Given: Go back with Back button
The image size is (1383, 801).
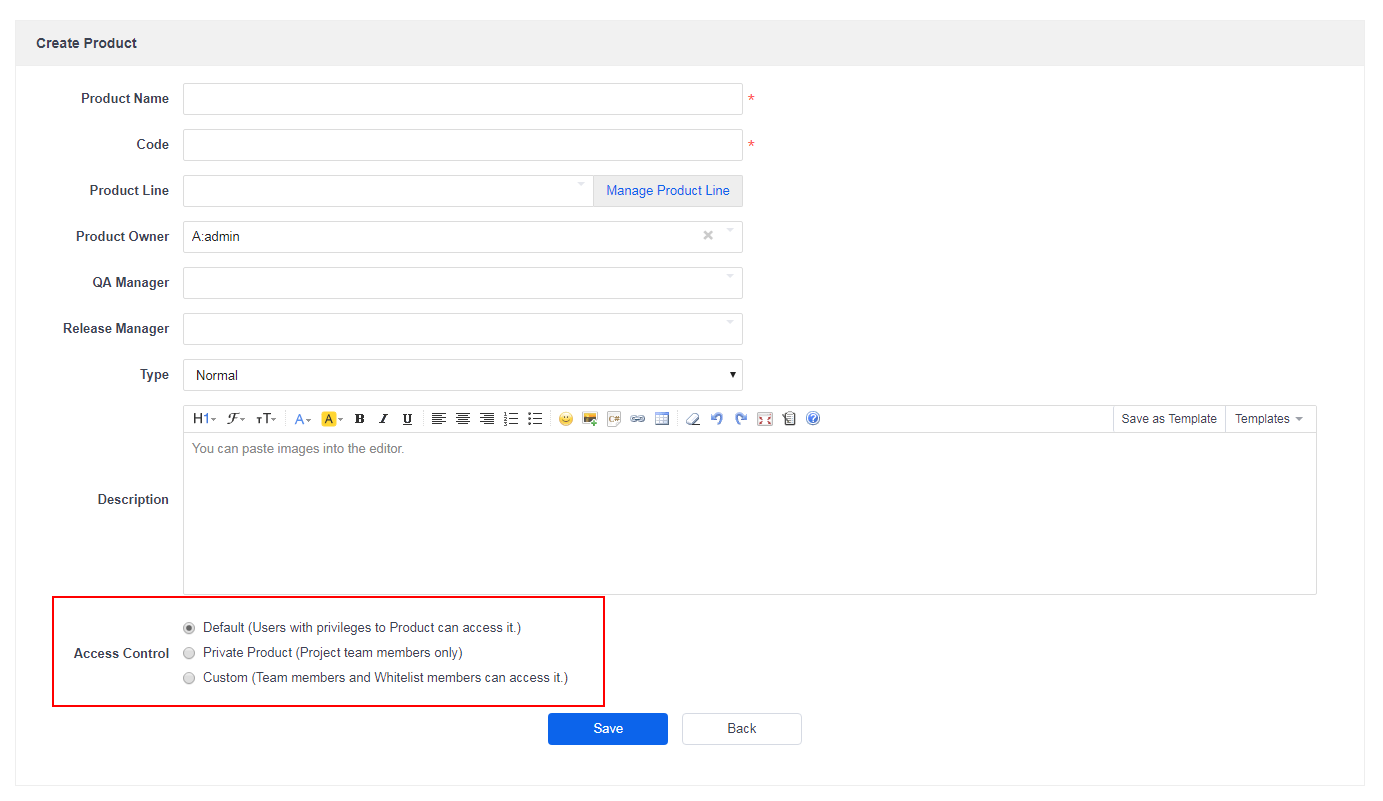Looking at the screenshot, I should (x=742, y=729).
